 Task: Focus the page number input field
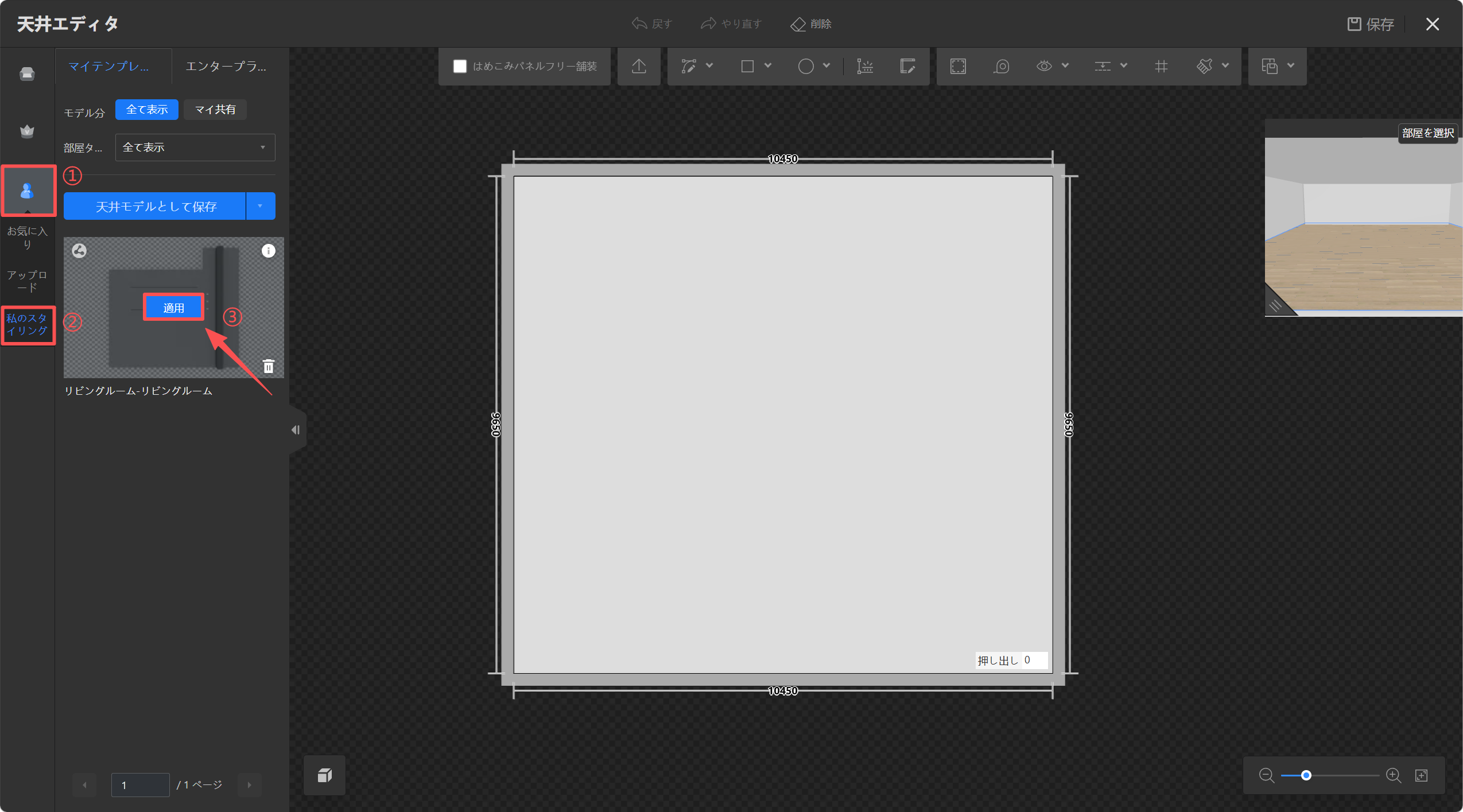point(140,785)
